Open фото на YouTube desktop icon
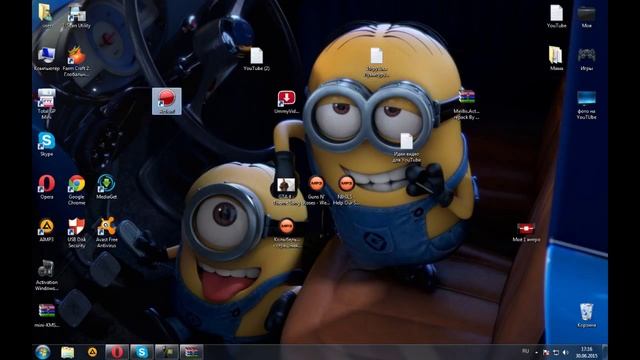This screenshot has height=360, width=640. pyautogui.click(x=587, y=105)
